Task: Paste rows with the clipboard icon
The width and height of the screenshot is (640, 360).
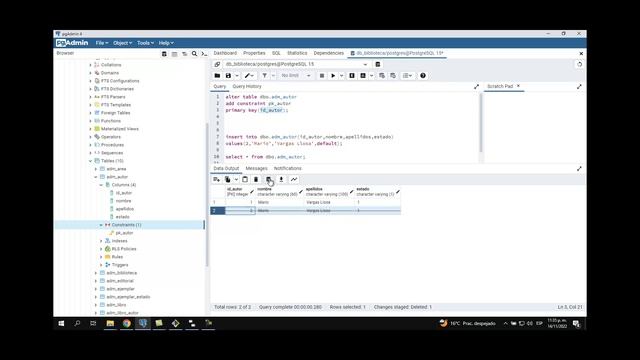Action: click(245, 180)
